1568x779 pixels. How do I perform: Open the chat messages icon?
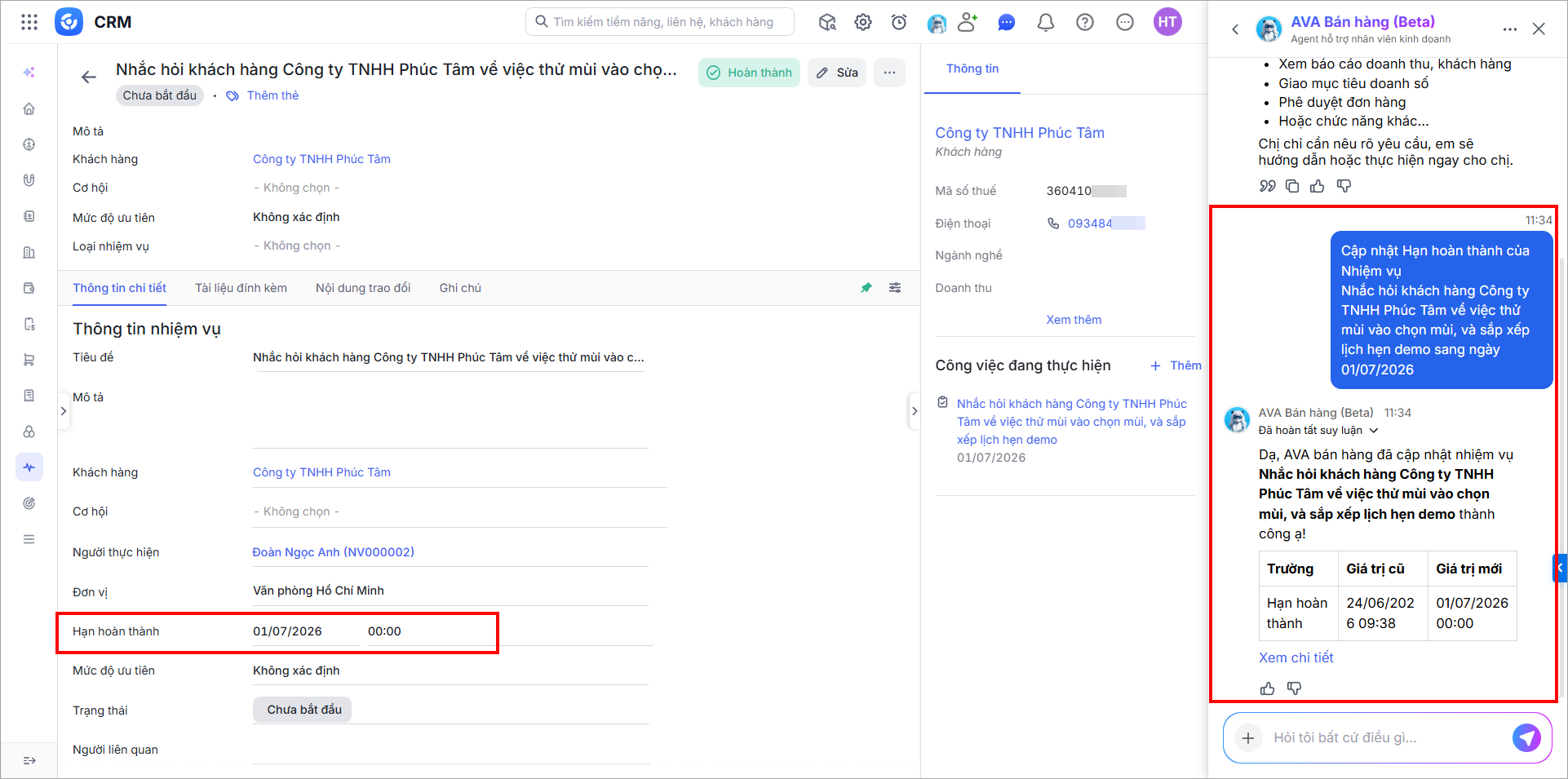tap(1007, 22)
